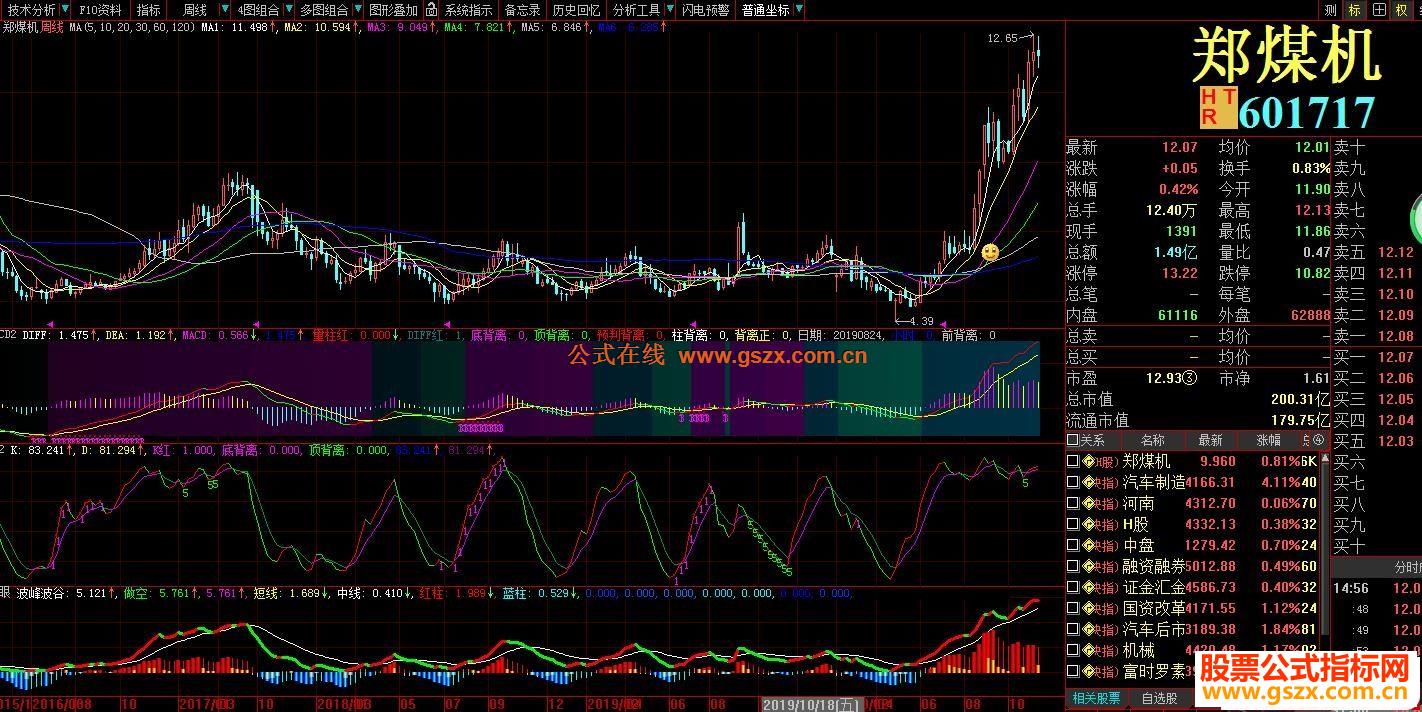The height and width of the screenshot is (712, 1422).
Task: Click the 分时 tab header at right
Action: tap(1408, 567)
